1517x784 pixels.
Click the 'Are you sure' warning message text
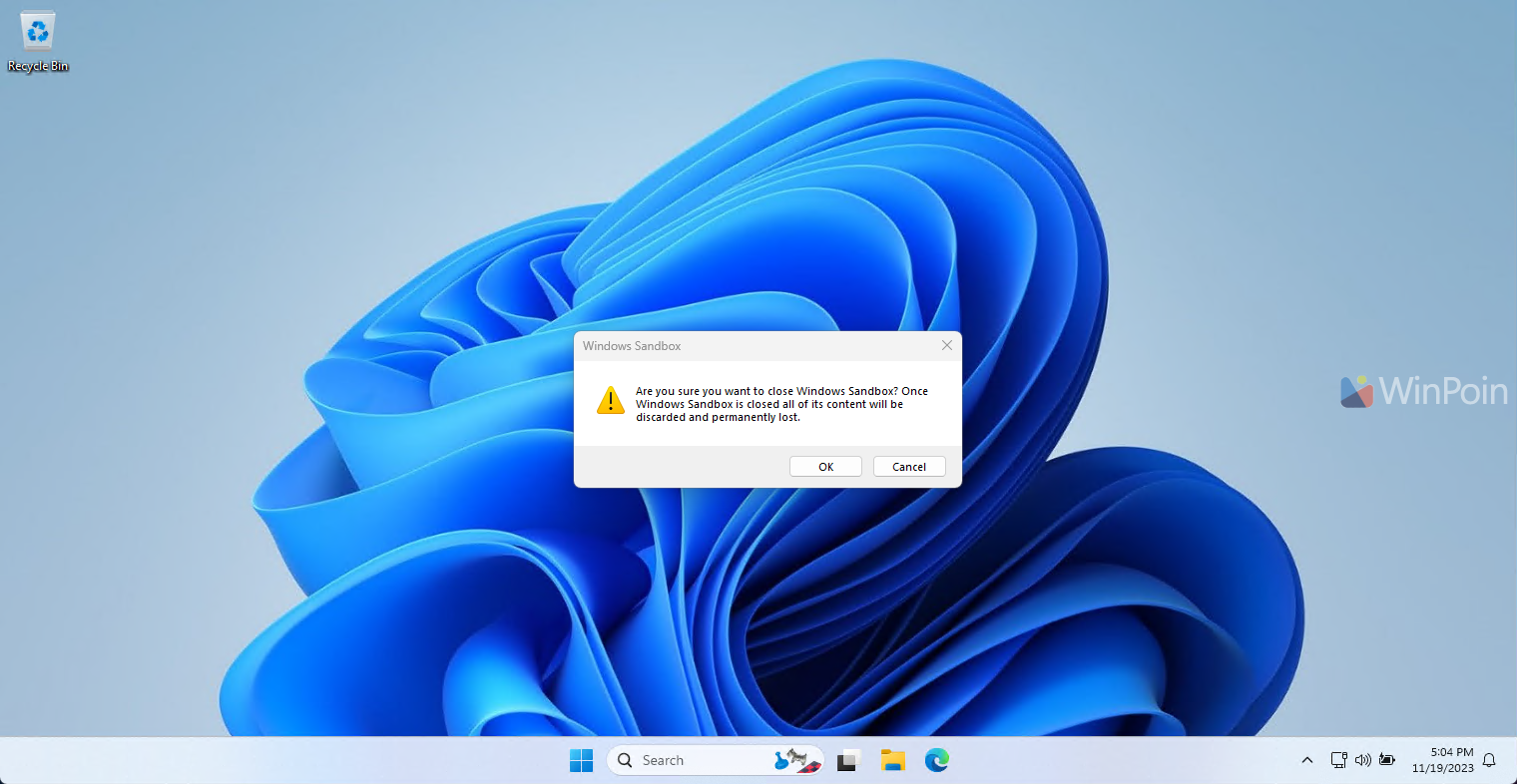(782, 404)
